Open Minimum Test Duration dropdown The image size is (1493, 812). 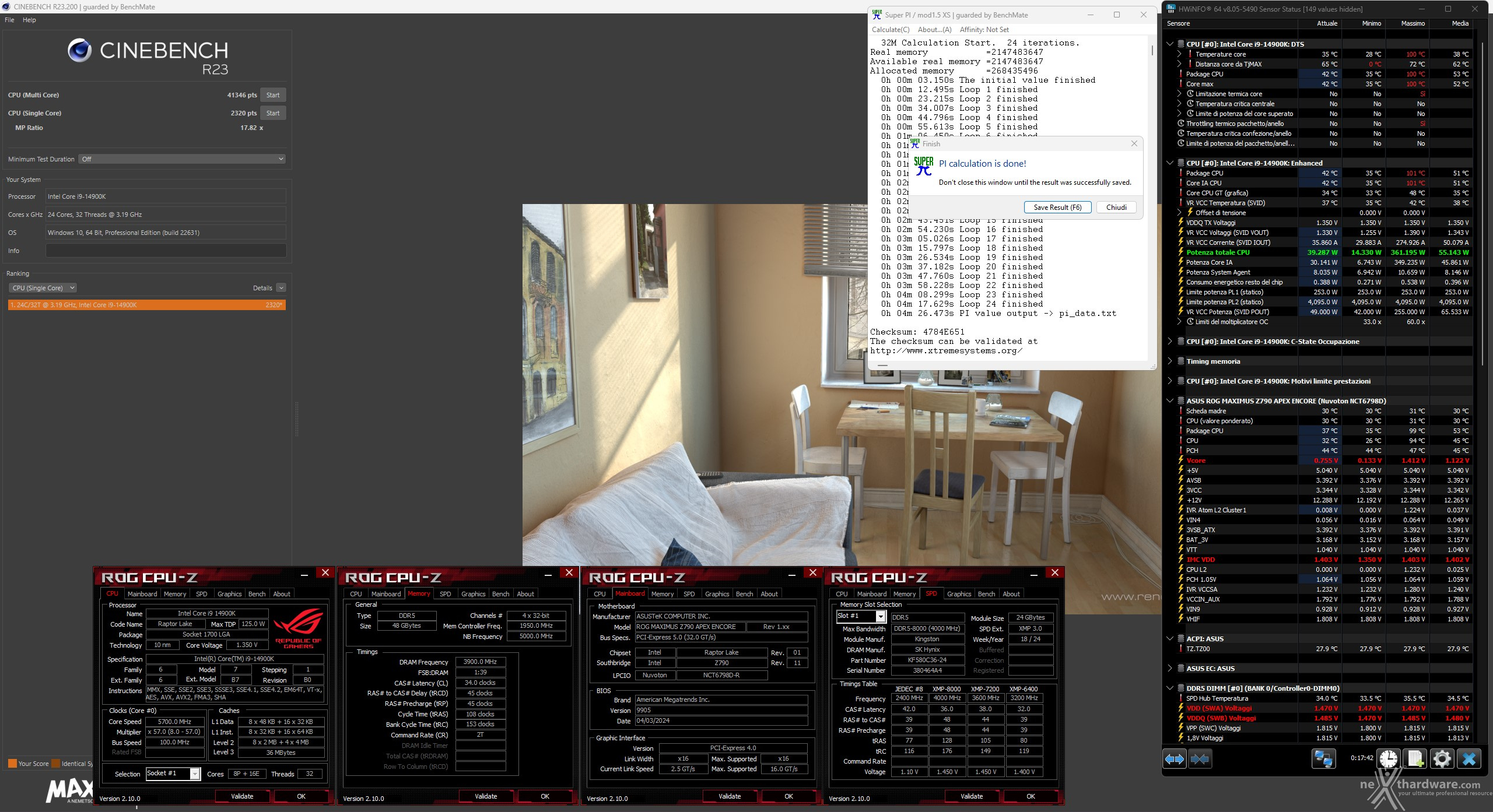click(182, 159)
